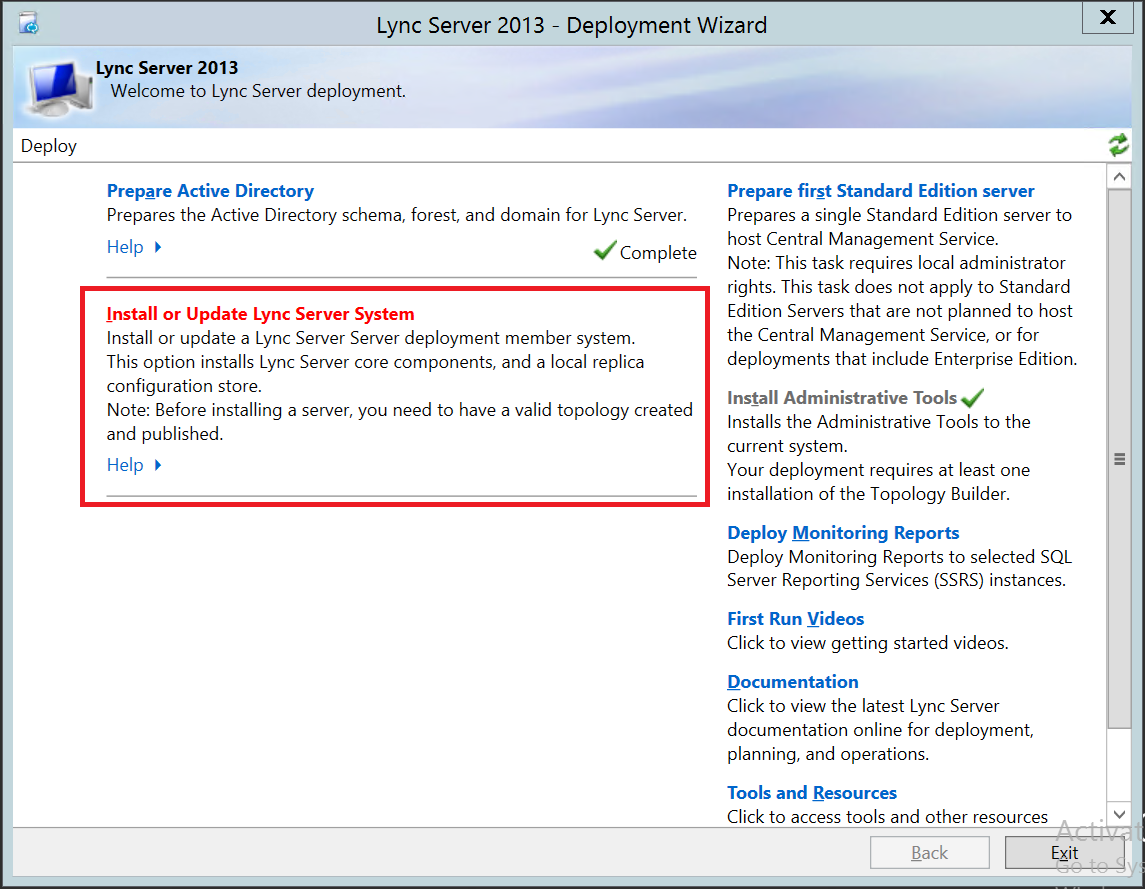The width and height of the screenshot is (1145, 889).
Task: Click the Exit button
Action: (x=1065, y=852)
